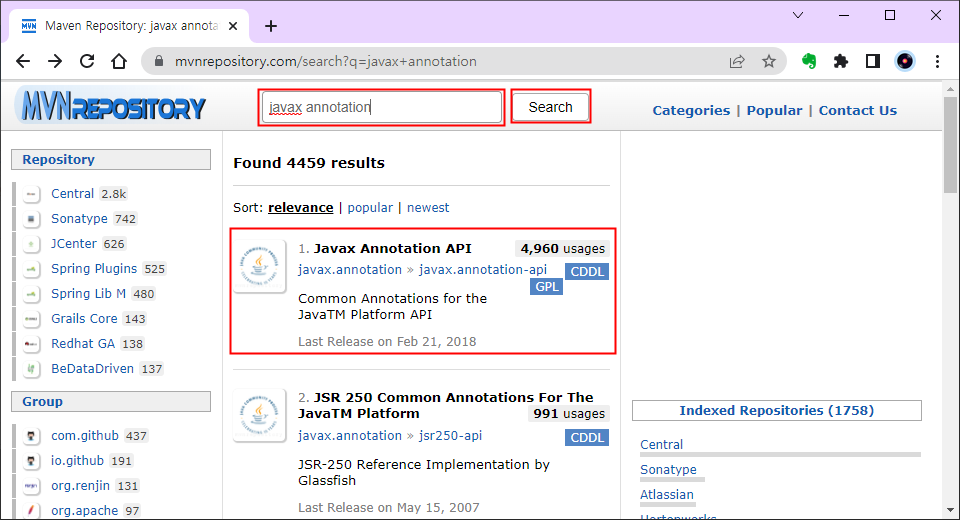
Task: Click the Redhat GA icon
Action: coord(31,344)
